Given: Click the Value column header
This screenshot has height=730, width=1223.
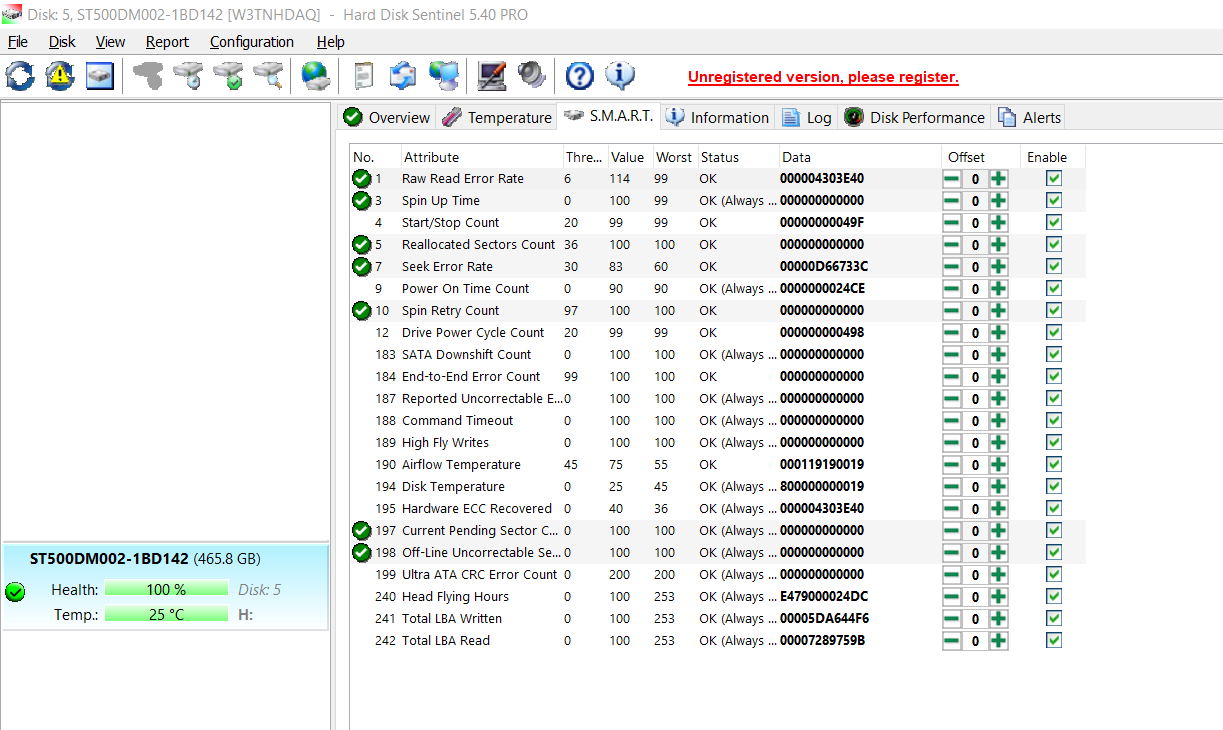Looking at the screenshot, I should click(x=629, y=157).
